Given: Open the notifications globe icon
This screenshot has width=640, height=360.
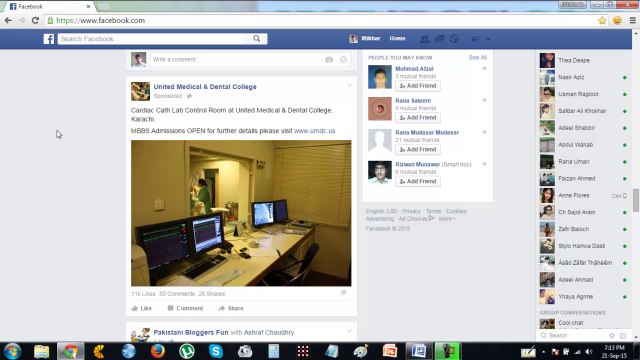Looking at the screenshot, I should [454, 38].
